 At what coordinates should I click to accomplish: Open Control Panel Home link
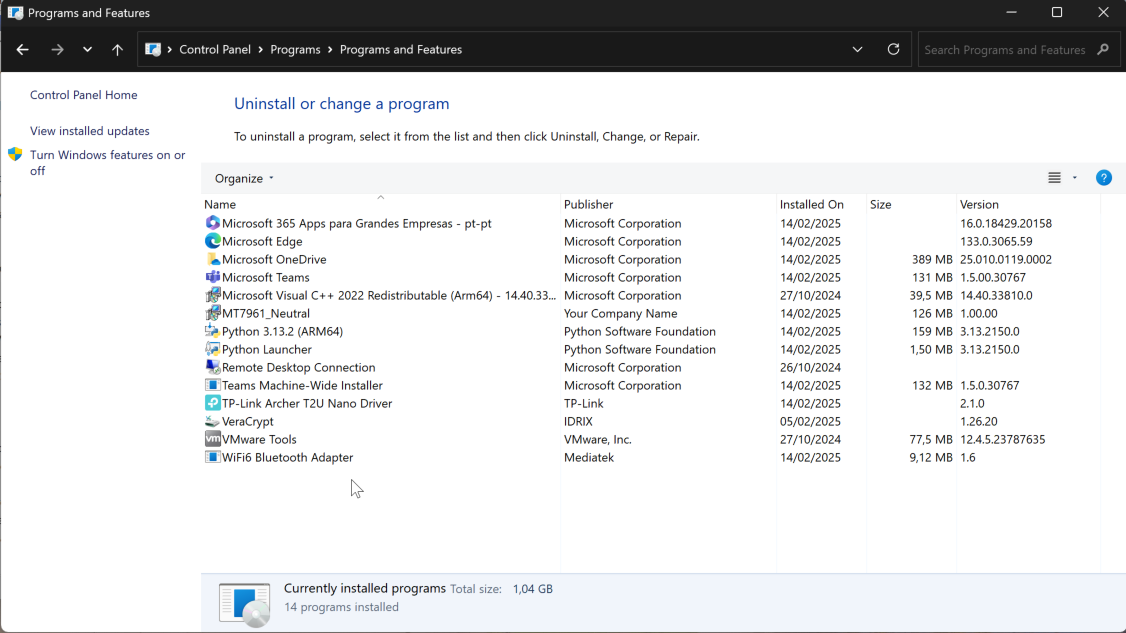pyautogui.click(x=83, y=95)
